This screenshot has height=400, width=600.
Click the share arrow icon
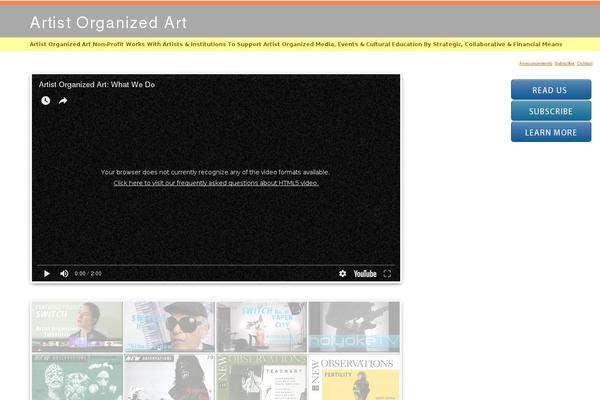(63, 101)
